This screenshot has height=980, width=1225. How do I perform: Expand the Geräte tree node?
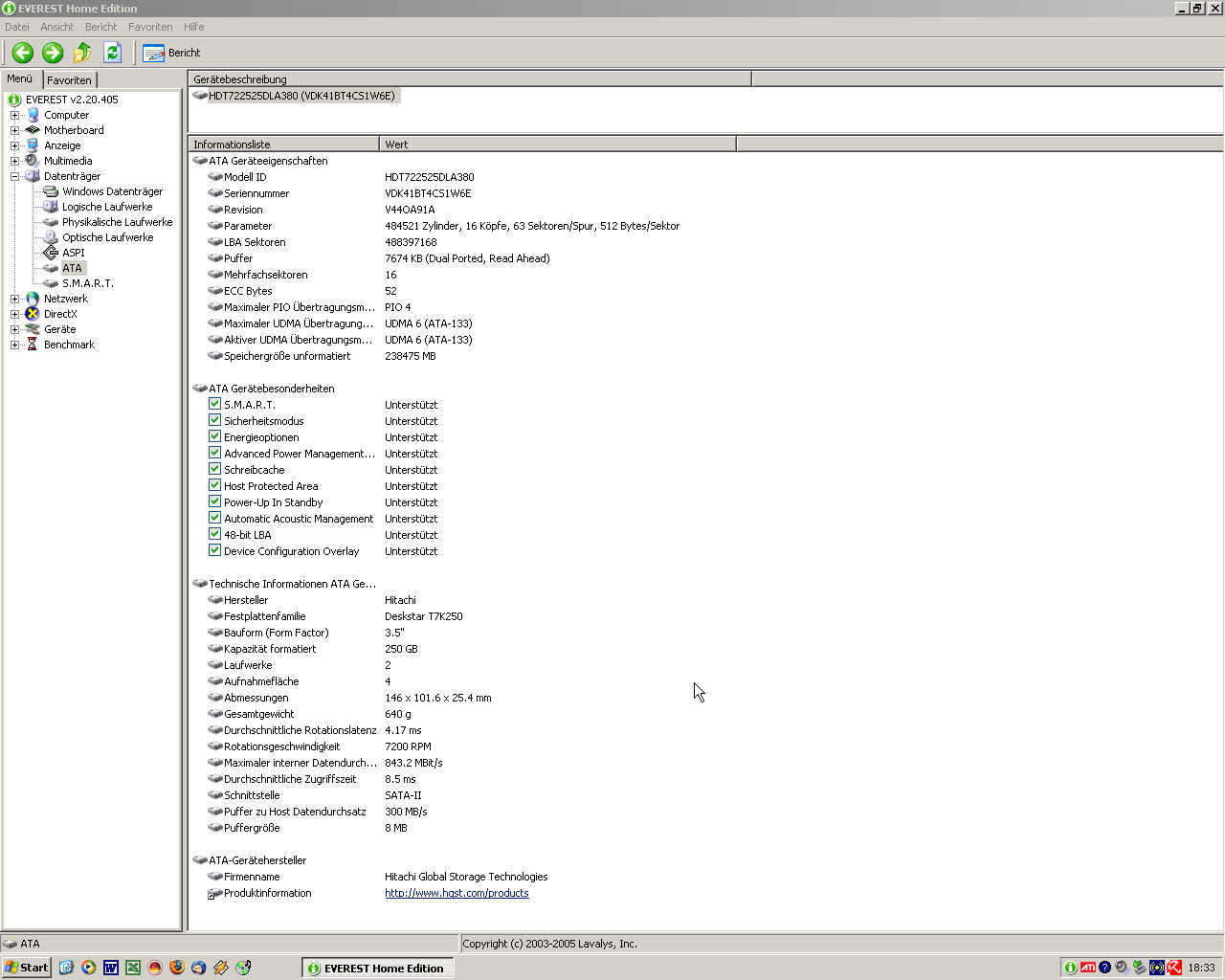click(x=14, y=329)
